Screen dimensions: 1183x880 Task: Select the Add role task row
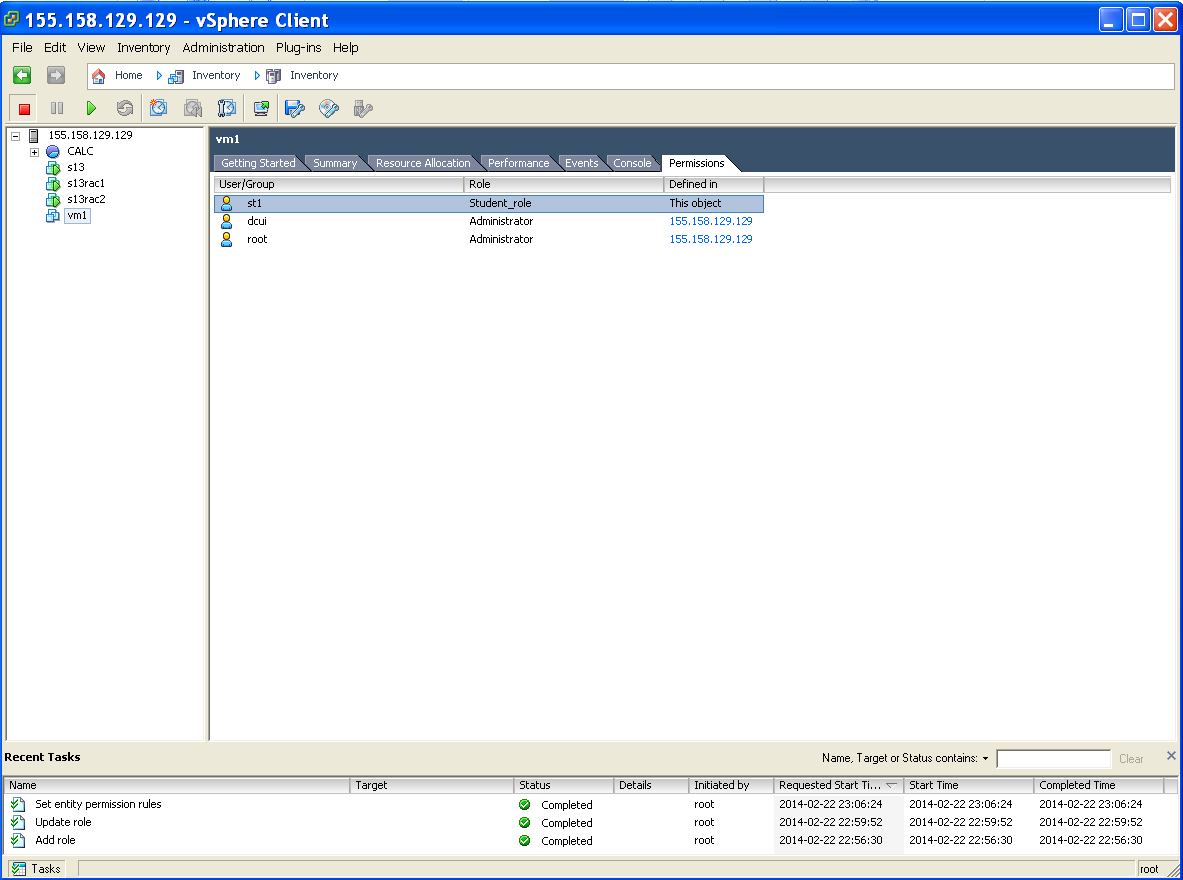click(591, 841)
